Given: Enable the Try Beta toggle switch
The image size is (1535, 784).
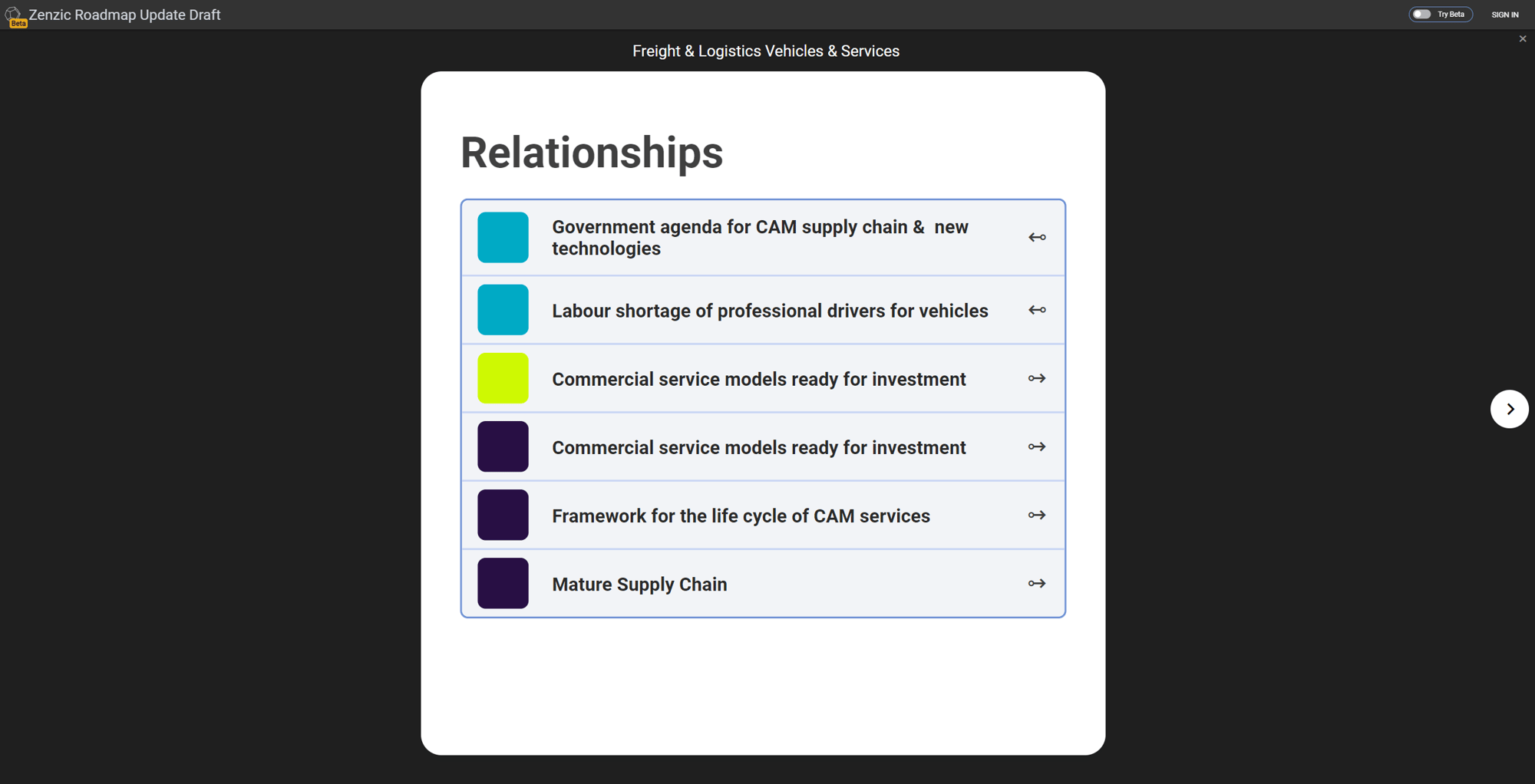Looking at the screenshot, I should pos(1422,15).
